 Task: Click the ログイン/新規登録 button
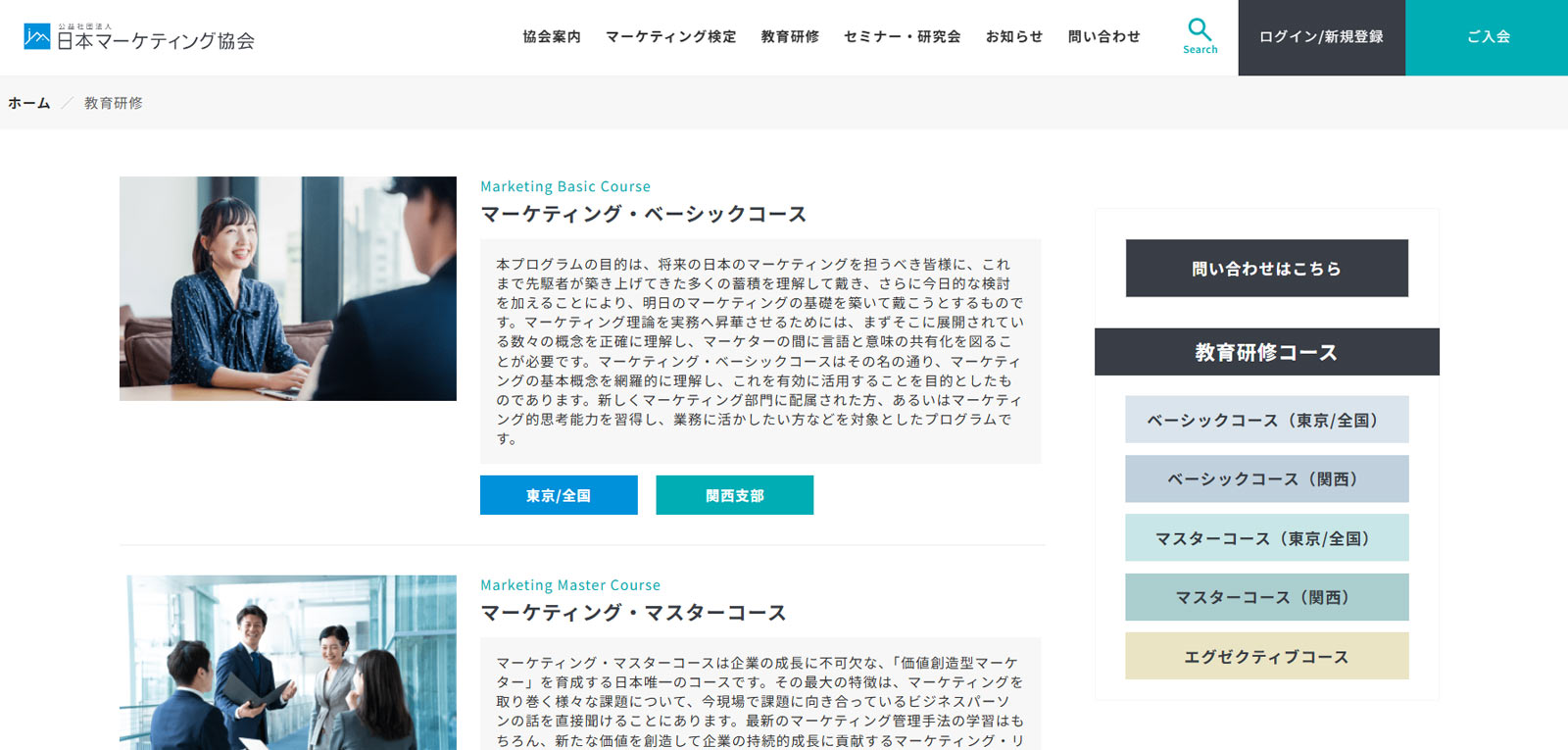pos(1322,37)
